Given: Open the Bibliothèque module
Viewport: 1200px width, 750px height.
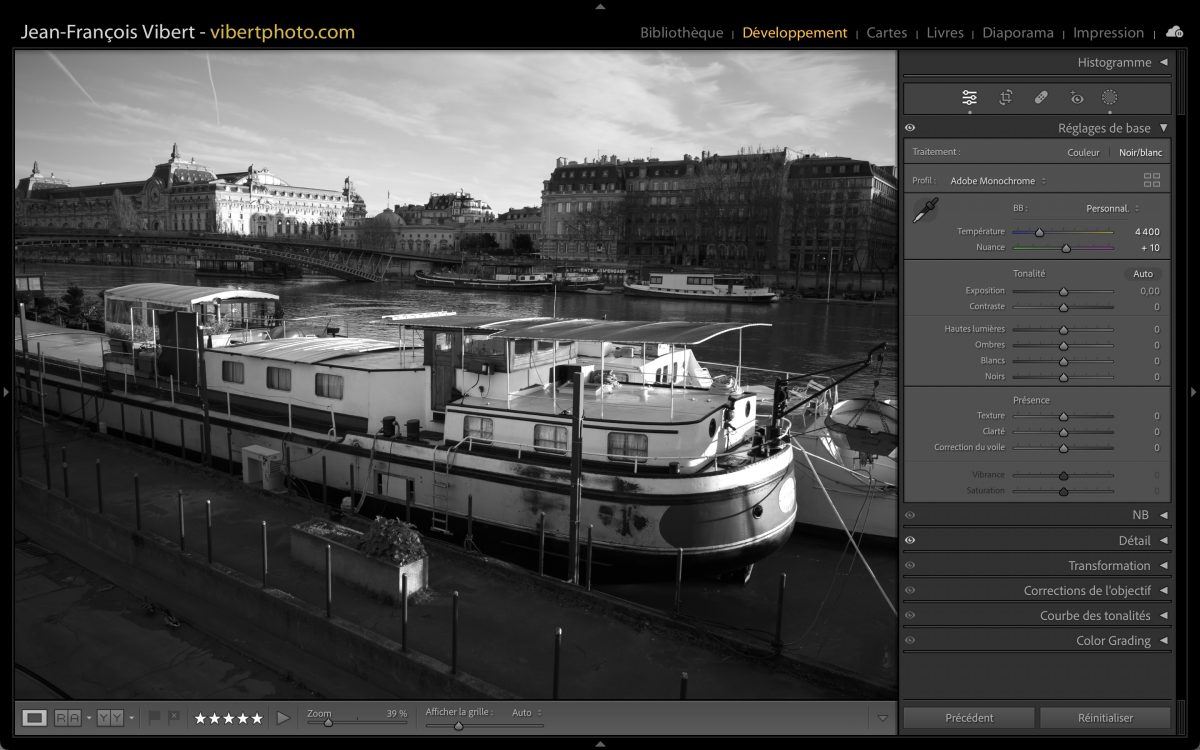Looking at the screenshot, I should click(681, 33).
